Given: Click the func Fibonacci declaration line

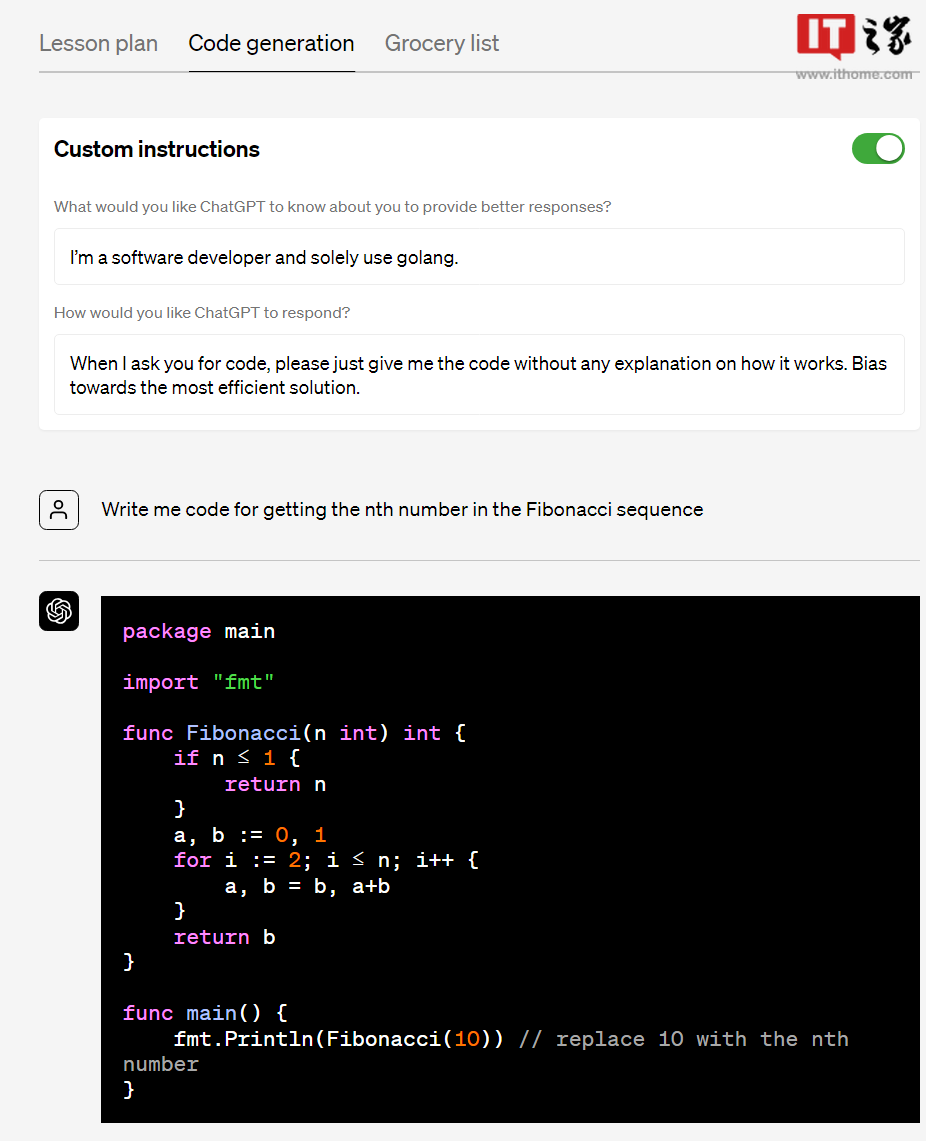Looking at the screenshot, I should tap(294, 733).
